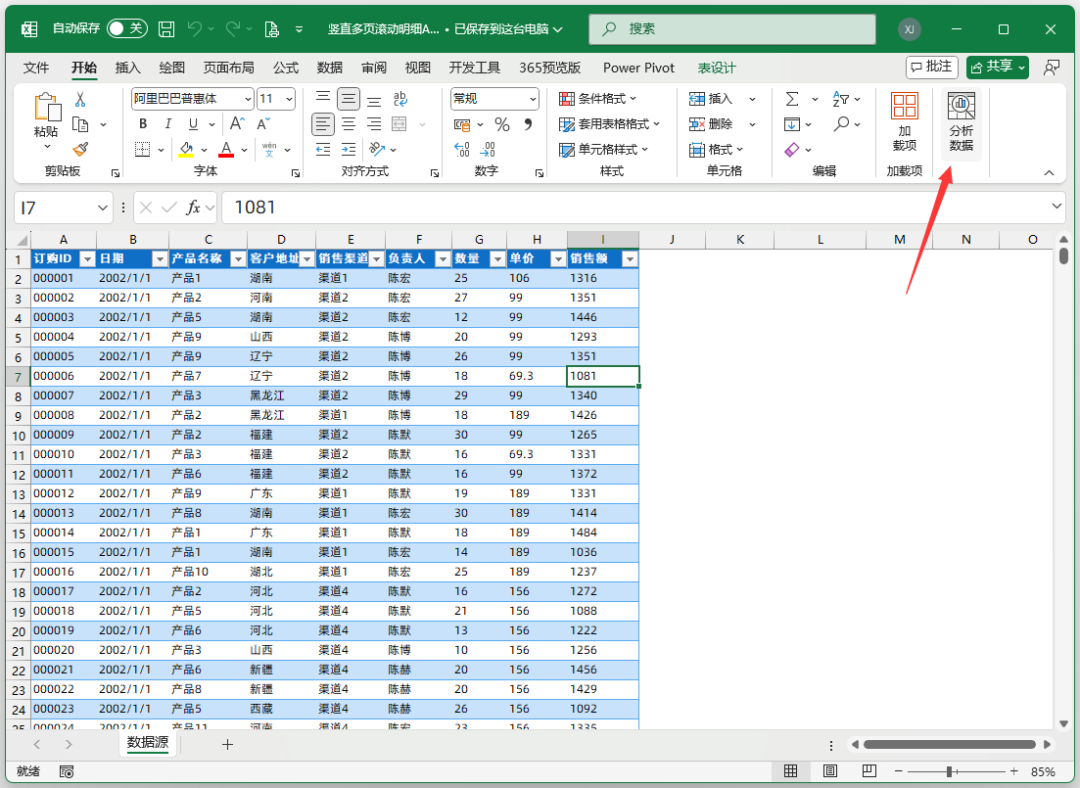1080x788 pixels.
Task: Expand the Name Box dropdown next to I7
Action: pos(103,207)
